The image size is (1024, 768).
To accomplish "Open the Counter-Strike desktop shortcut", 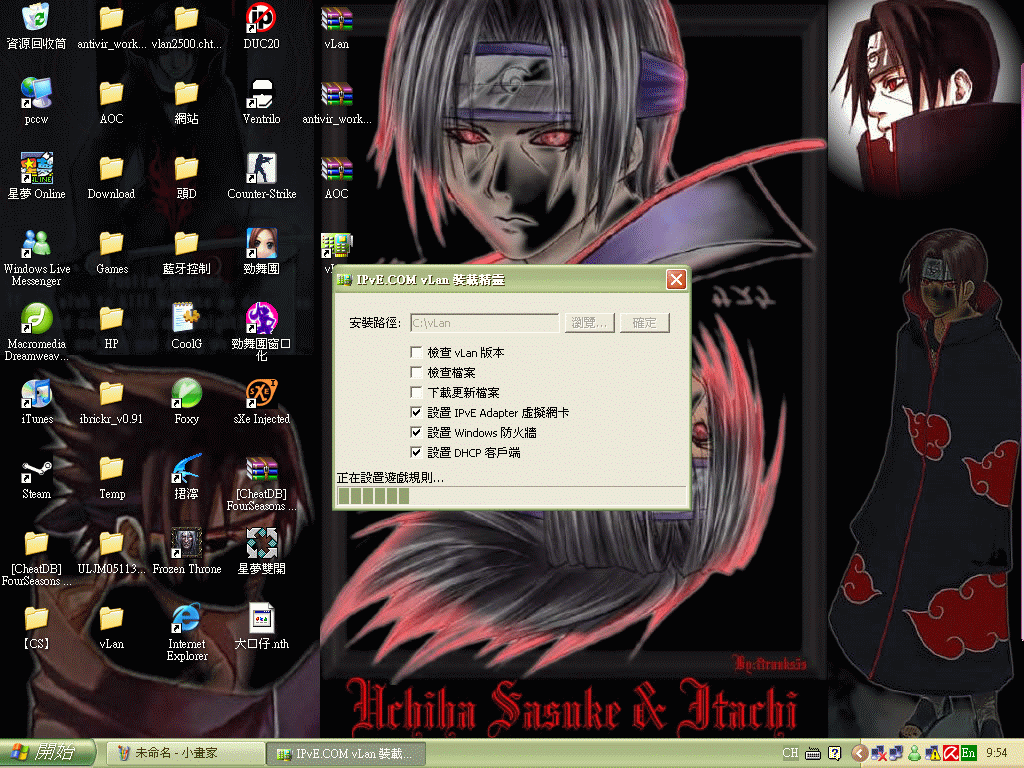I will (x=261, y=170).
